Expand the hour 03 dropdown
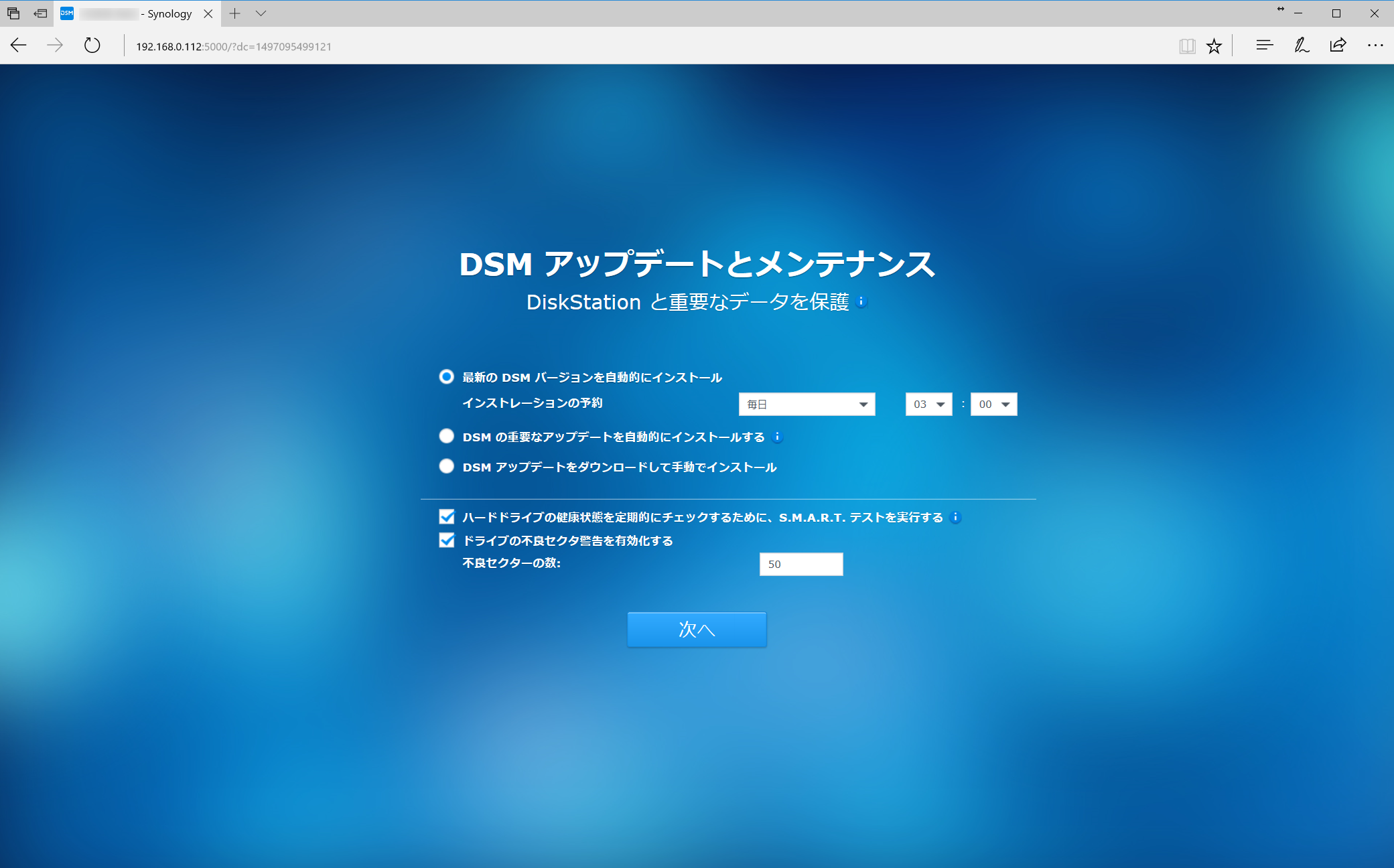This screenshot has height=868, width=1394. click(928, 405)
